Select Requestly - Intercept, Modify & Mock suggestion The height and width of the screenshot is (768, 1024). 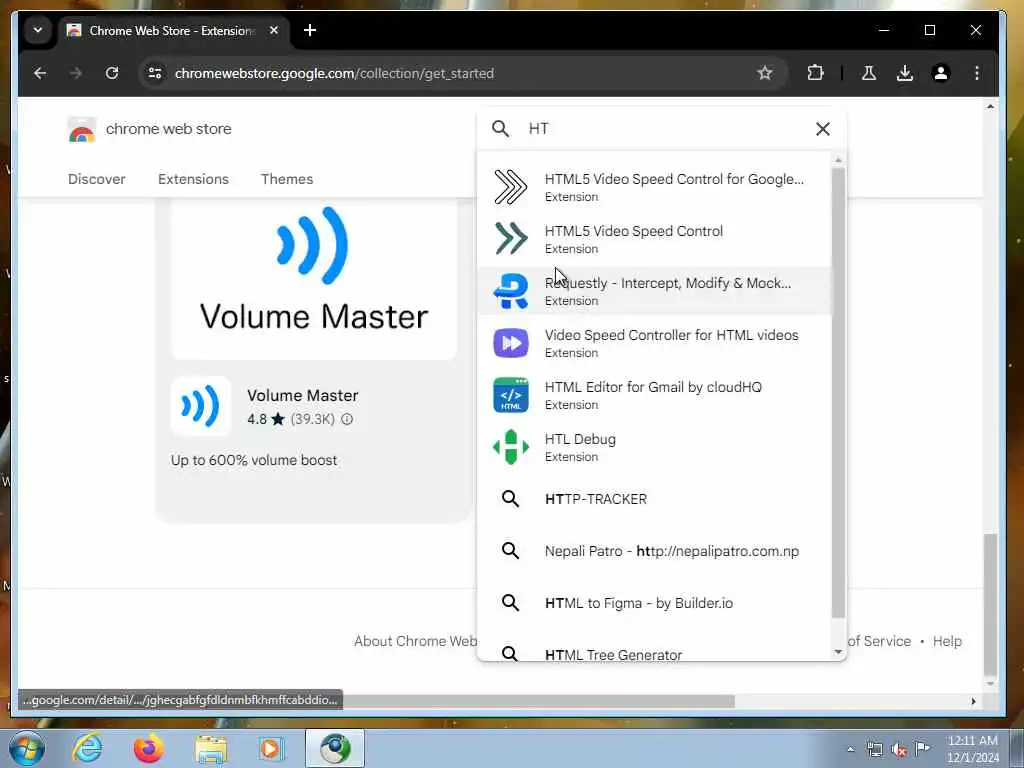pyautogui.click(x=654, y=291)
